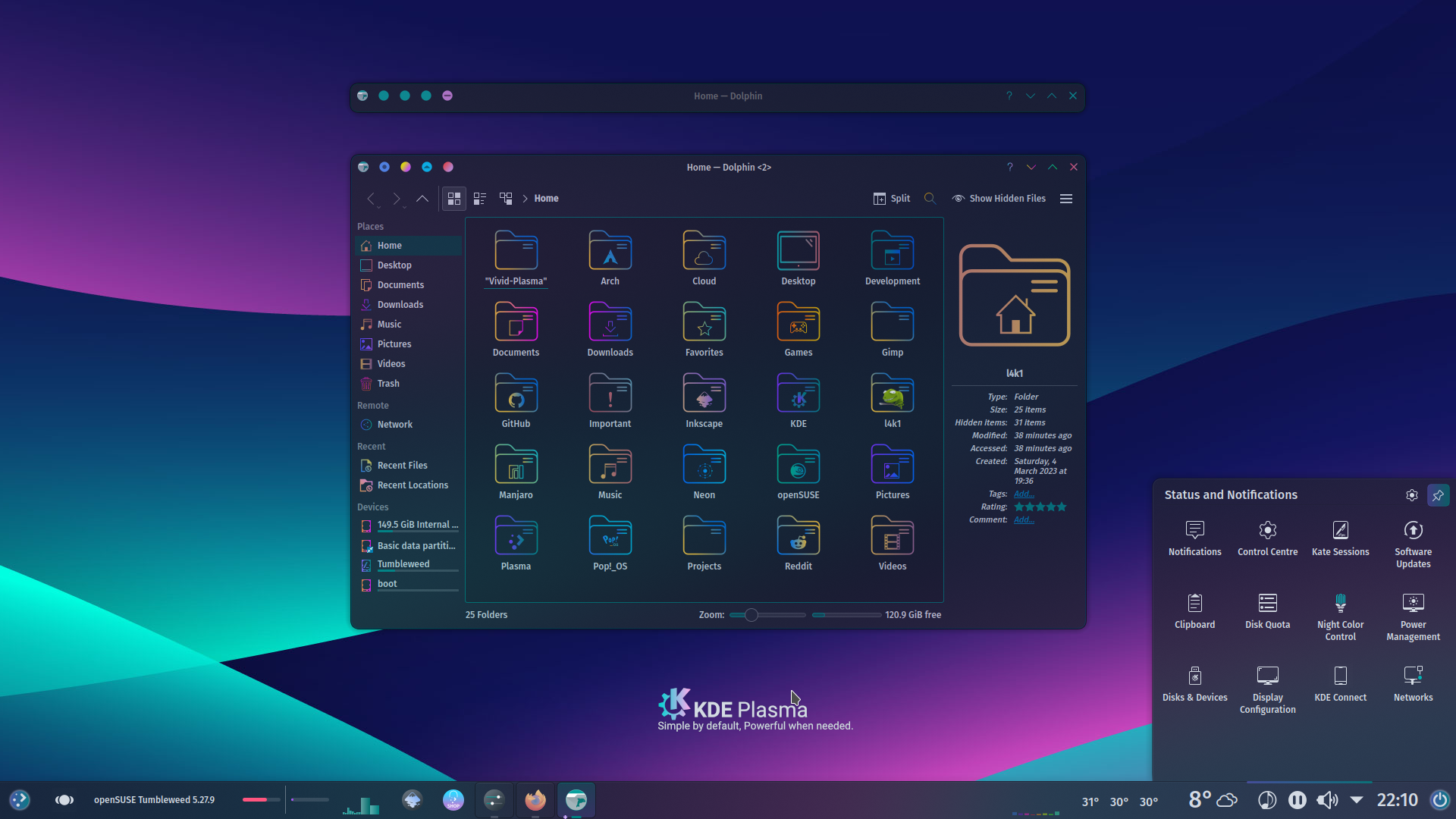Open the power button in the panel
1456x819 pixels.
pos(1439,800)
